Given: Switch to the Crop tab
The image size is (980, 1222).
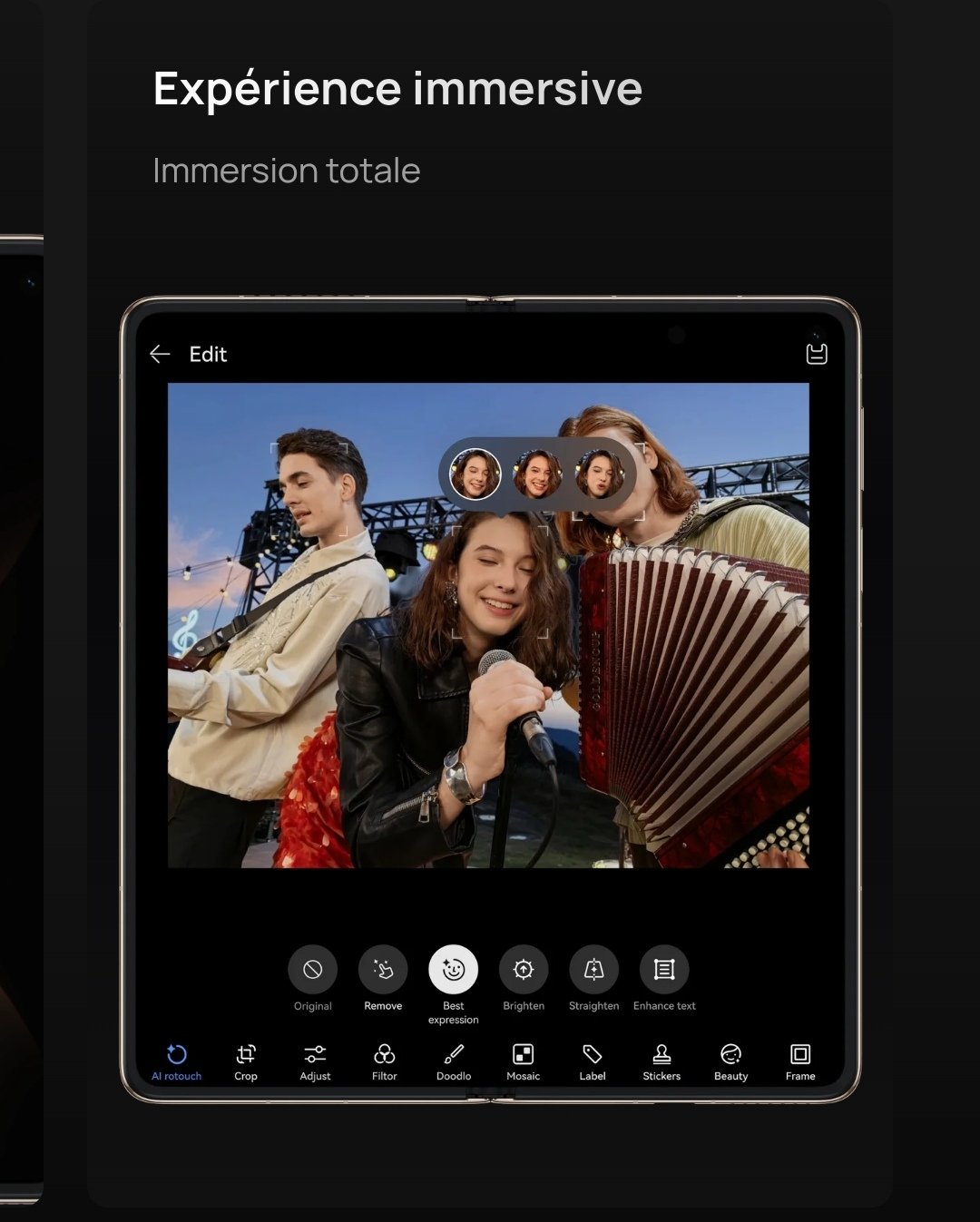Looking at the screenshot, I should [x=246, y=1062].
